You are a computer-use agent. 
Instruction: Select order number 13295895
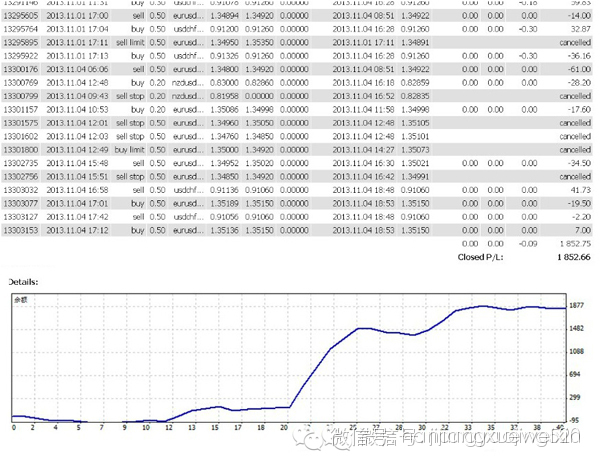click(x=21, y=42)
